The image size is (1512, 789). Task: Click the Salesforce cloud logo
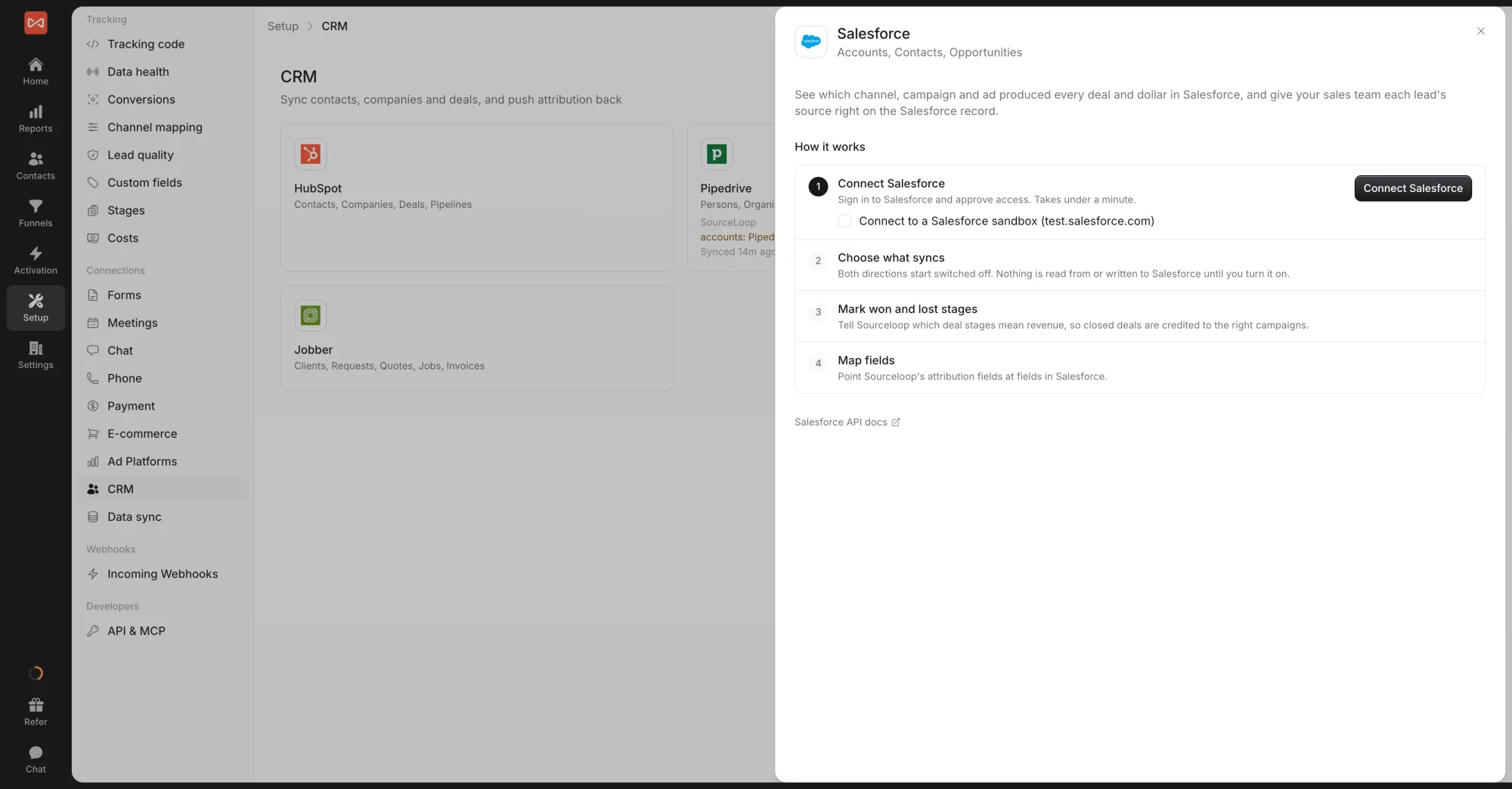(810, 42)
